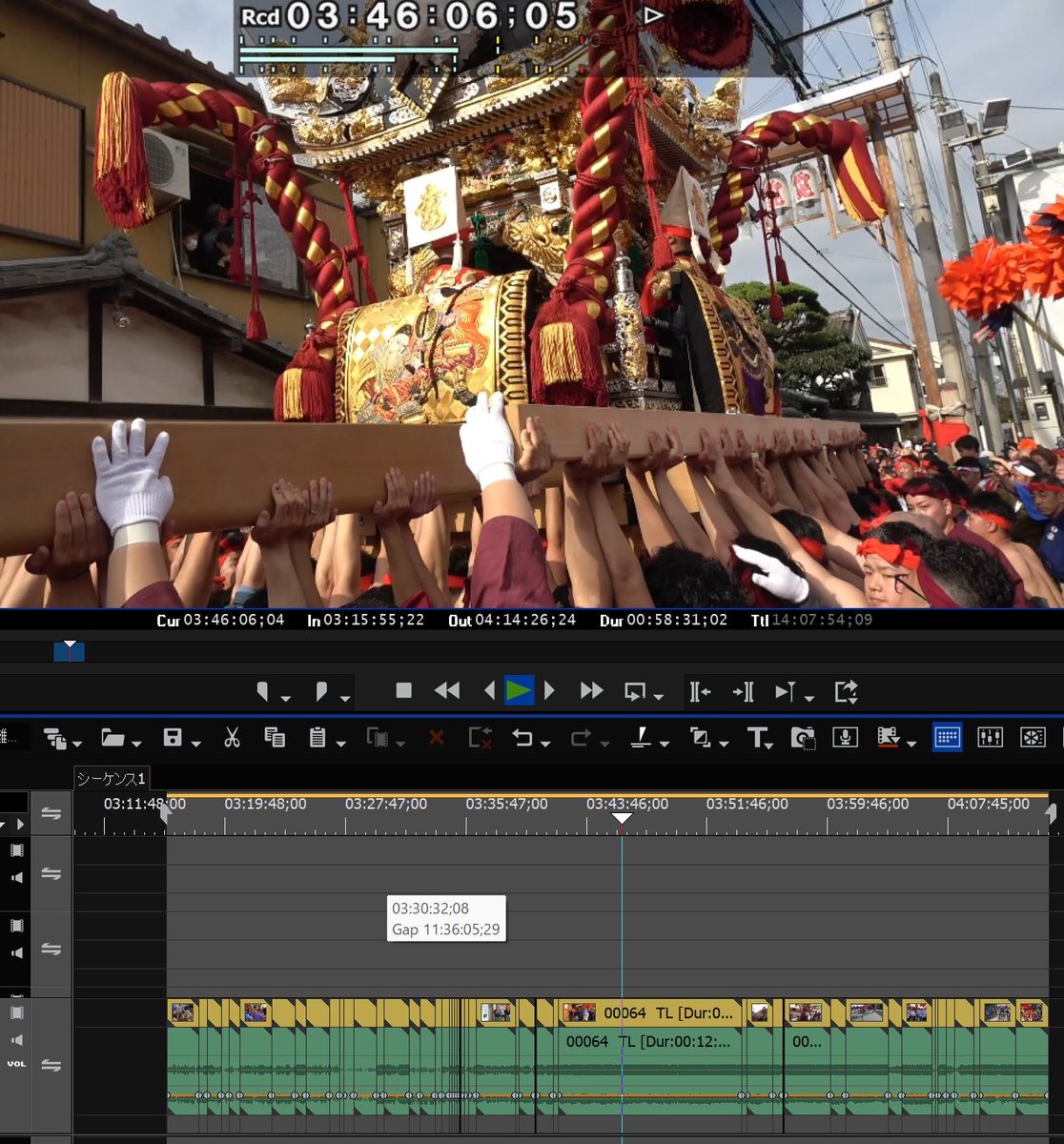This screenshot has height=1144, width=1064.
Task: Toggle the VOL button on bottom track
Action: [x=16, y=1063]
